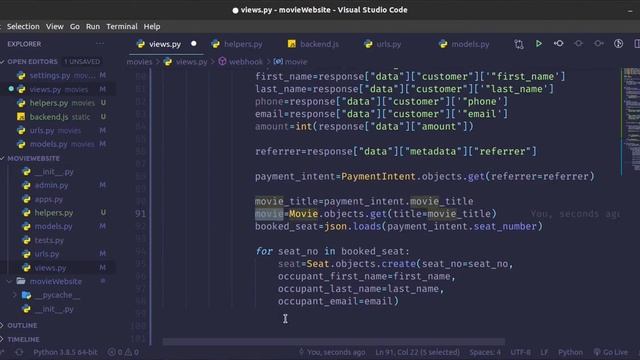Image resolution: width=640 pixels, height=360 pixels.
Task: Collapse the MOVIEWEBSITE folder section
Action: (33, 158)
